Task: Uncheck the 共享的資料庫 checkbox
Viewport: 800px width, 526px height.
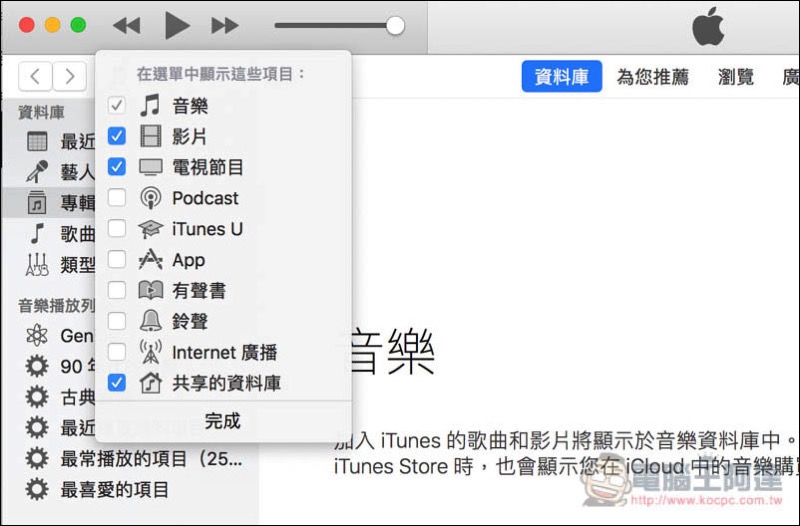Action: click(x=117, y=383)
